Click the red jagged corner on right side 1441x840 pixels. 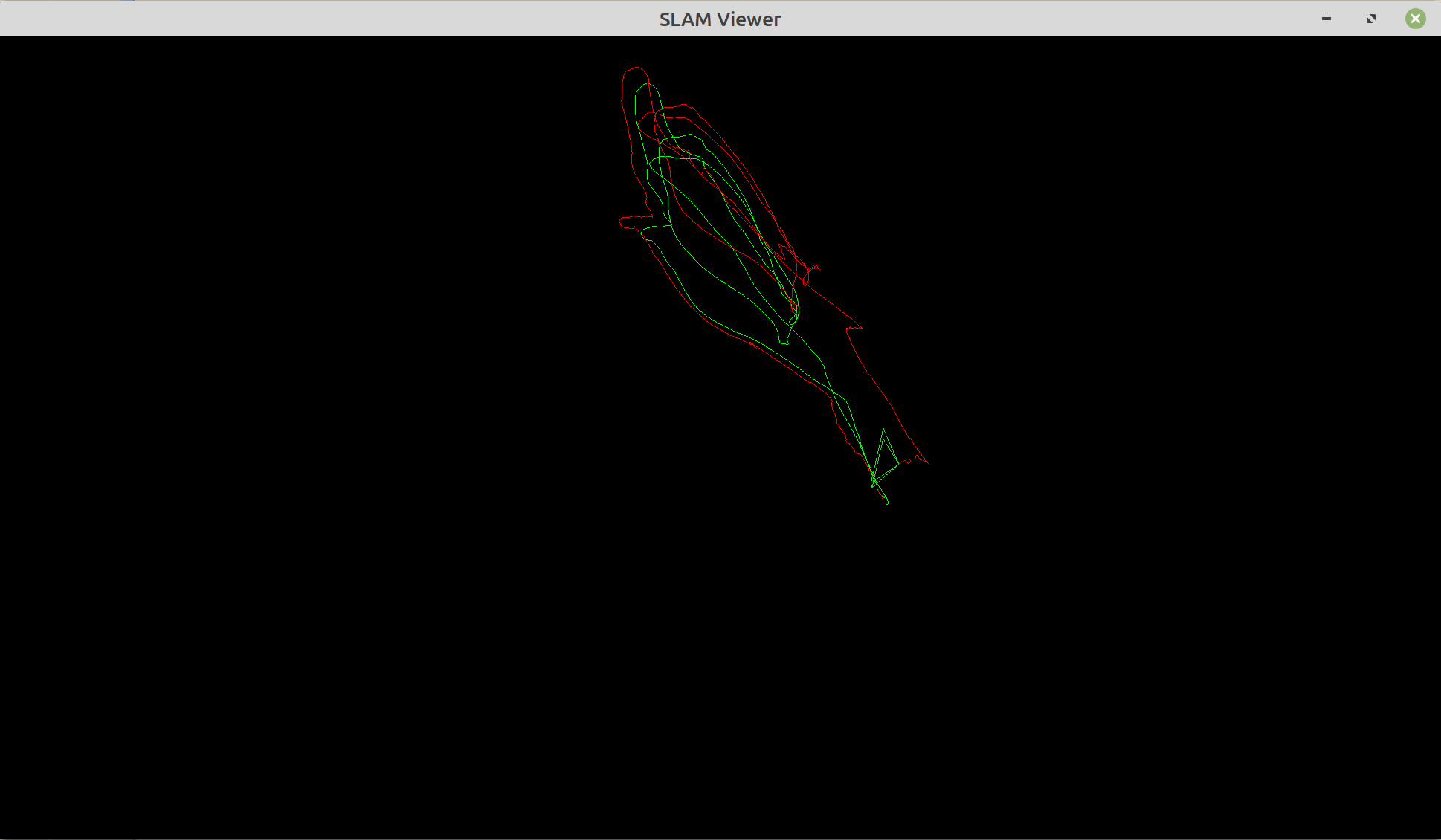coord(860,326)
